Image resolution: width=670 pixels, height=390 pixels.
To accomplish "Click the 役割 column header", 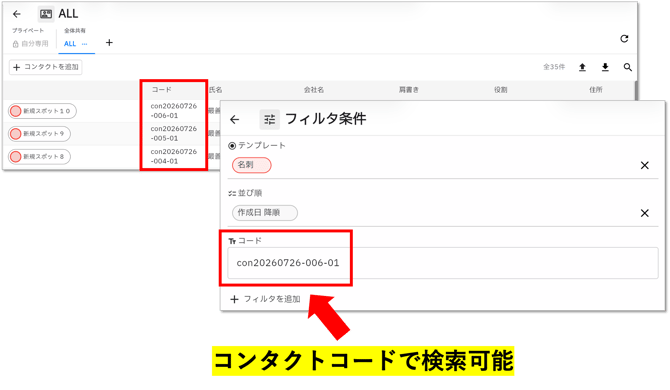I will click(500, 90).
